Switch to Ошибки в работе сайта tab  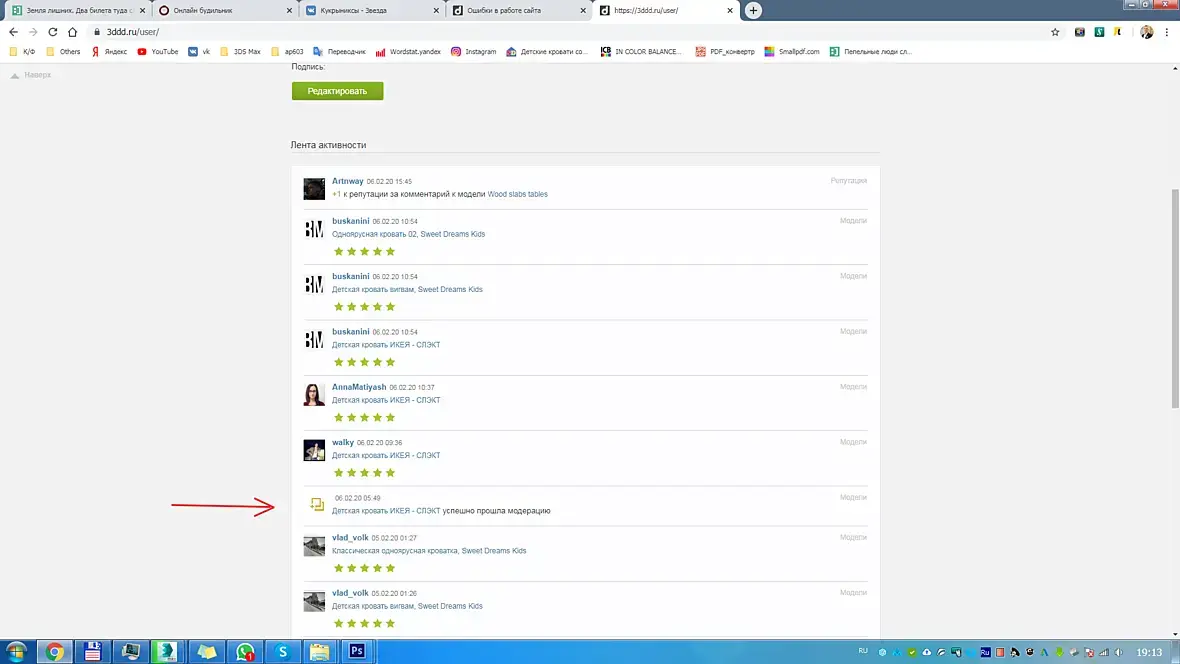[518, 11]
